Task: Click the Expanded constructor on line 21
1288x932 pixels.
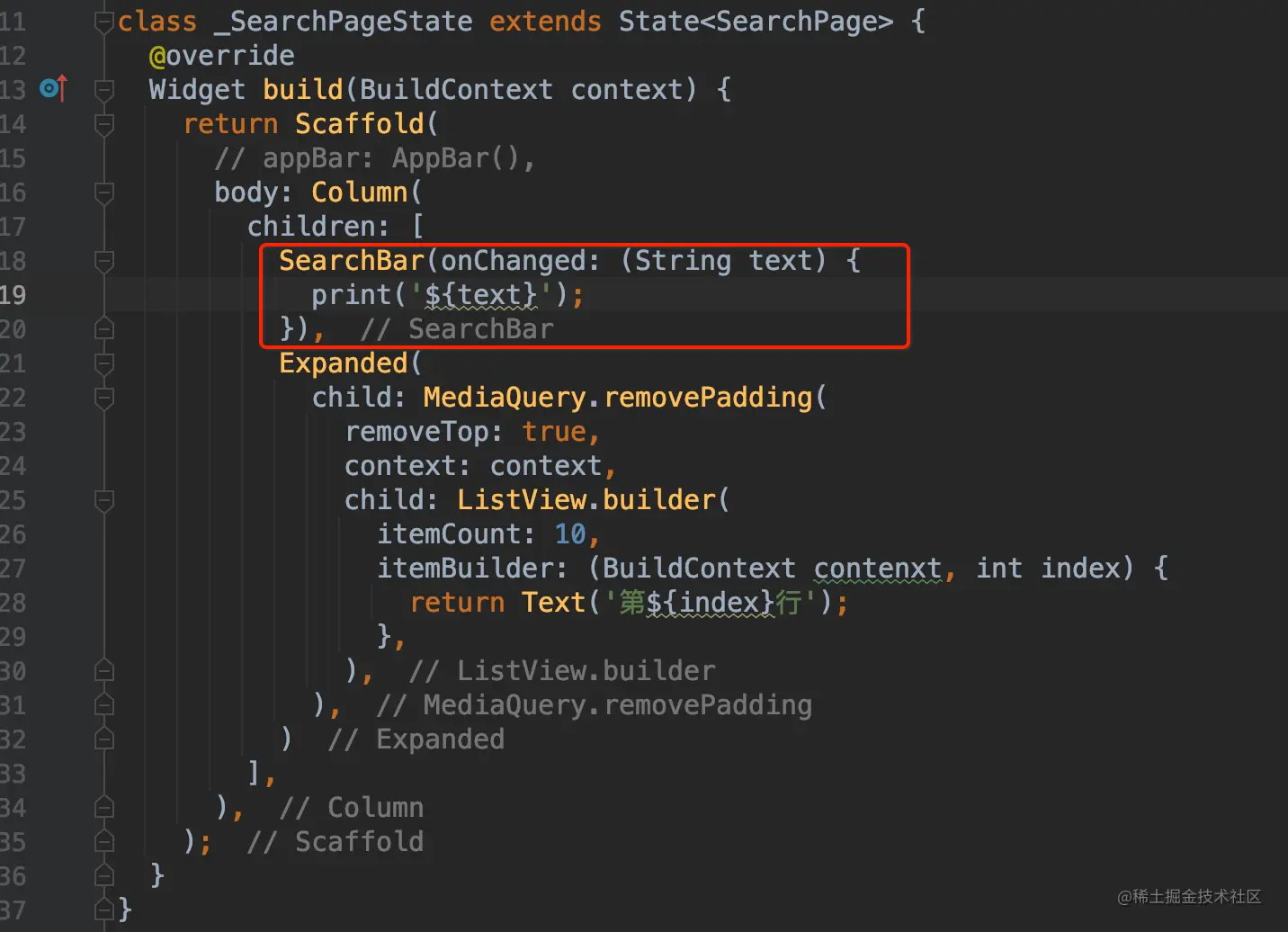Action: coord(344,363)
